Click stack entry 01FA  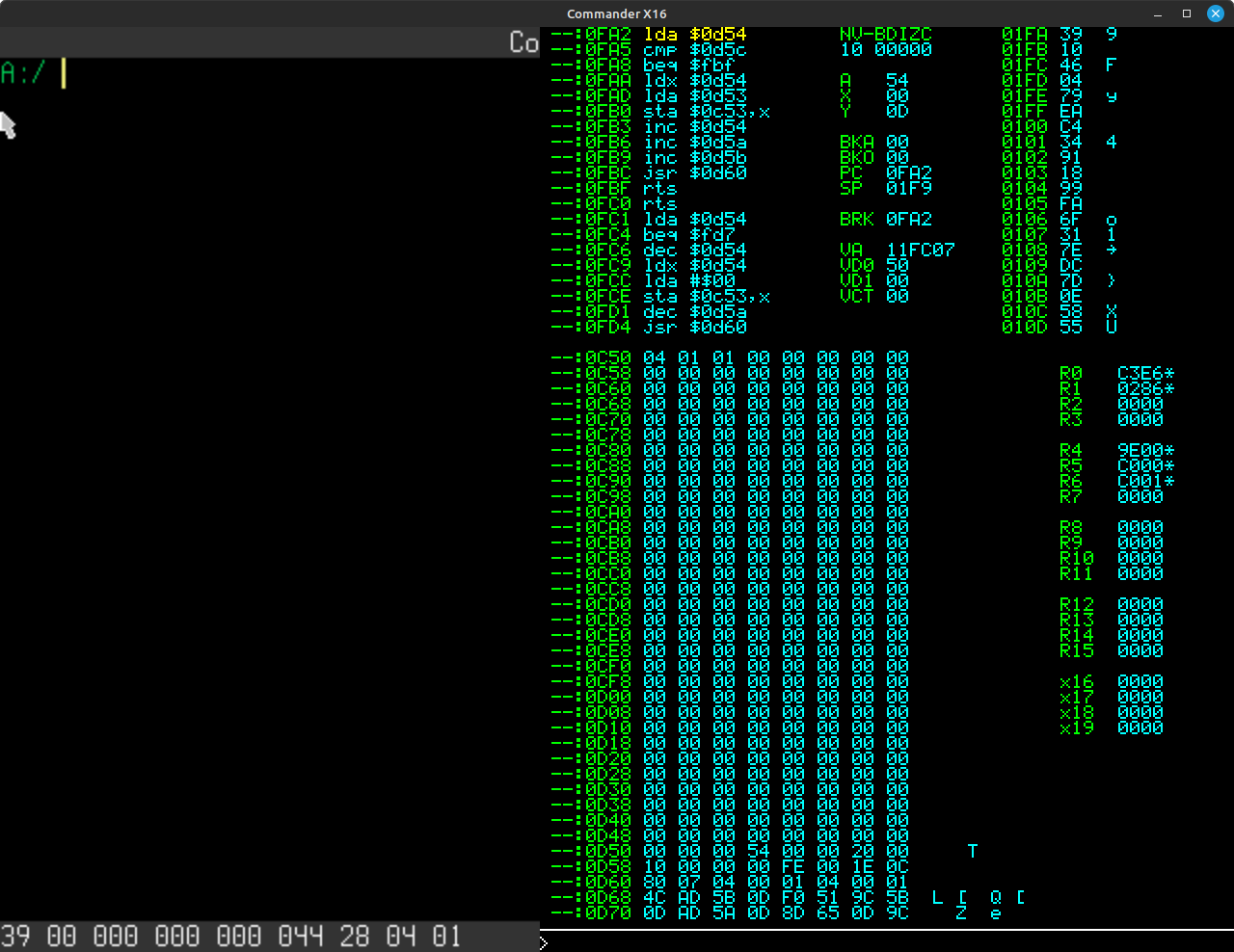(x=1060, y=35)
